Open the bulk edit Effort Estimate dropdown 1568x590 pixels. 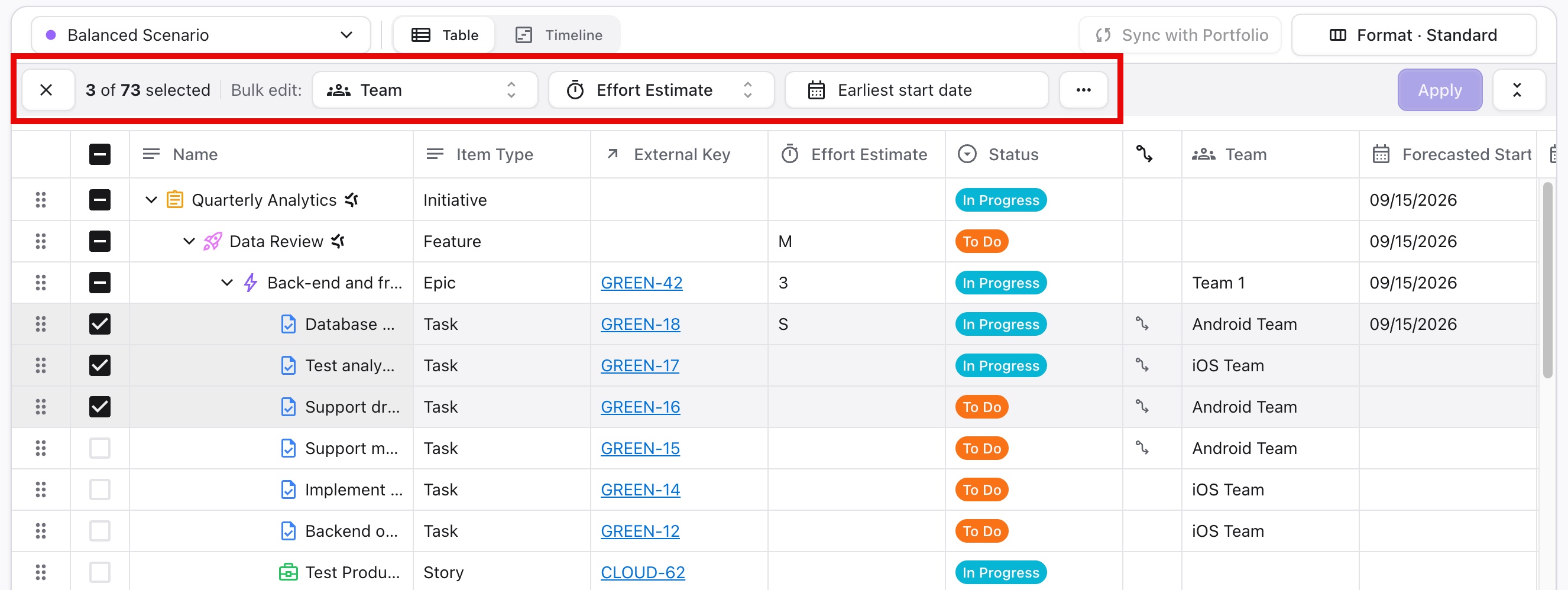click(661, 90)
